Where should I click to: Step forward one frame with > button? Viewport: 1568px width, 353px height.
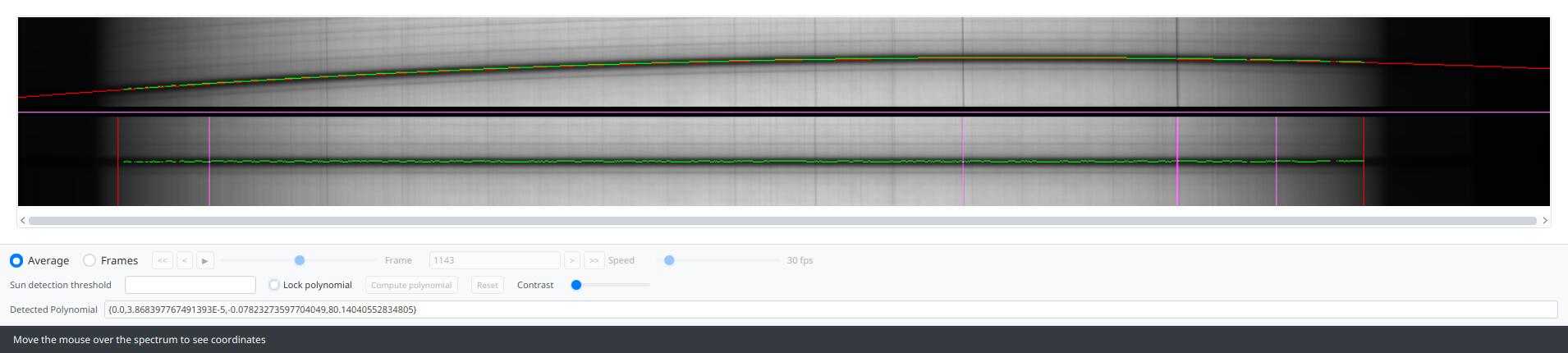click(x=572, y=260)
